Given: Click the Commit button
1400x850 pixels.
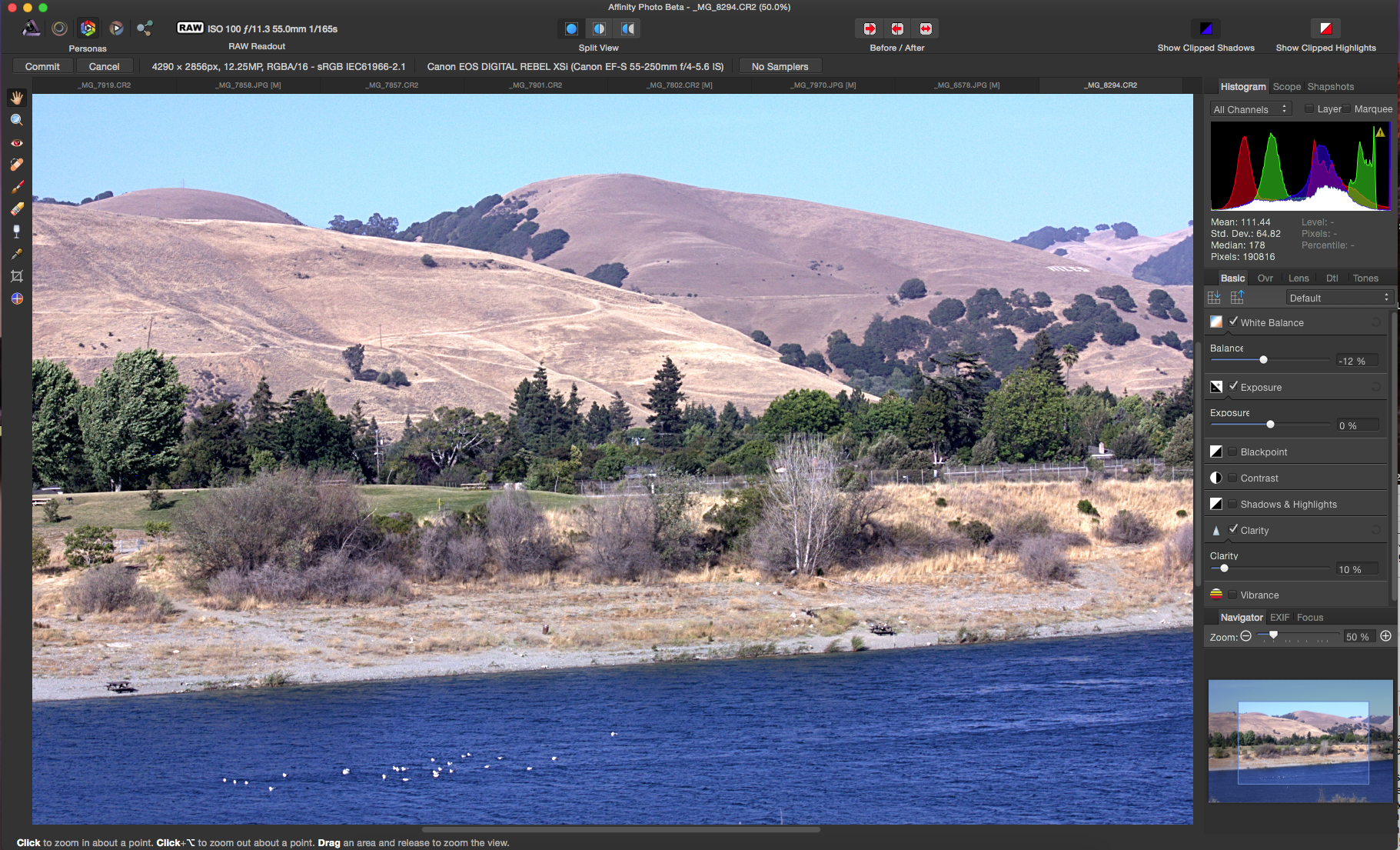Looking at the screenshot, I should pyautogui.click(x=42, y=67).
